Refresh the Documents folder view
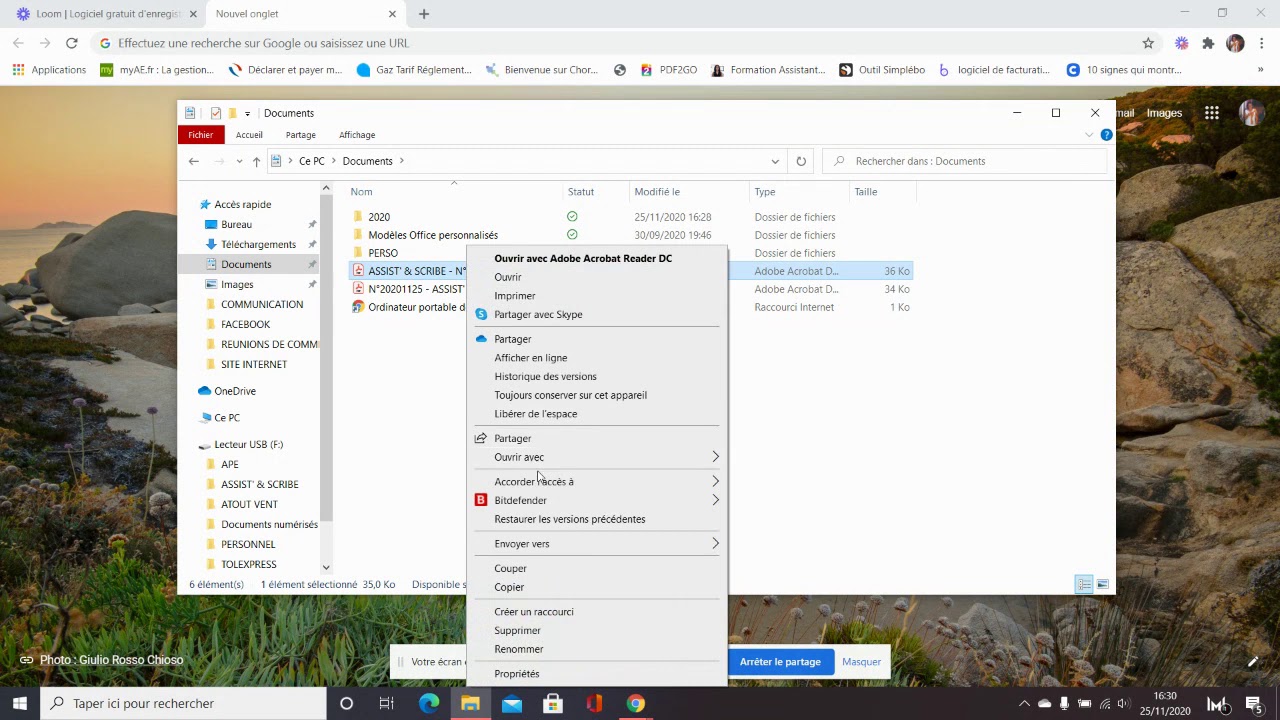The height and width of the screenshot is (720, 1280). pos(801,161)
